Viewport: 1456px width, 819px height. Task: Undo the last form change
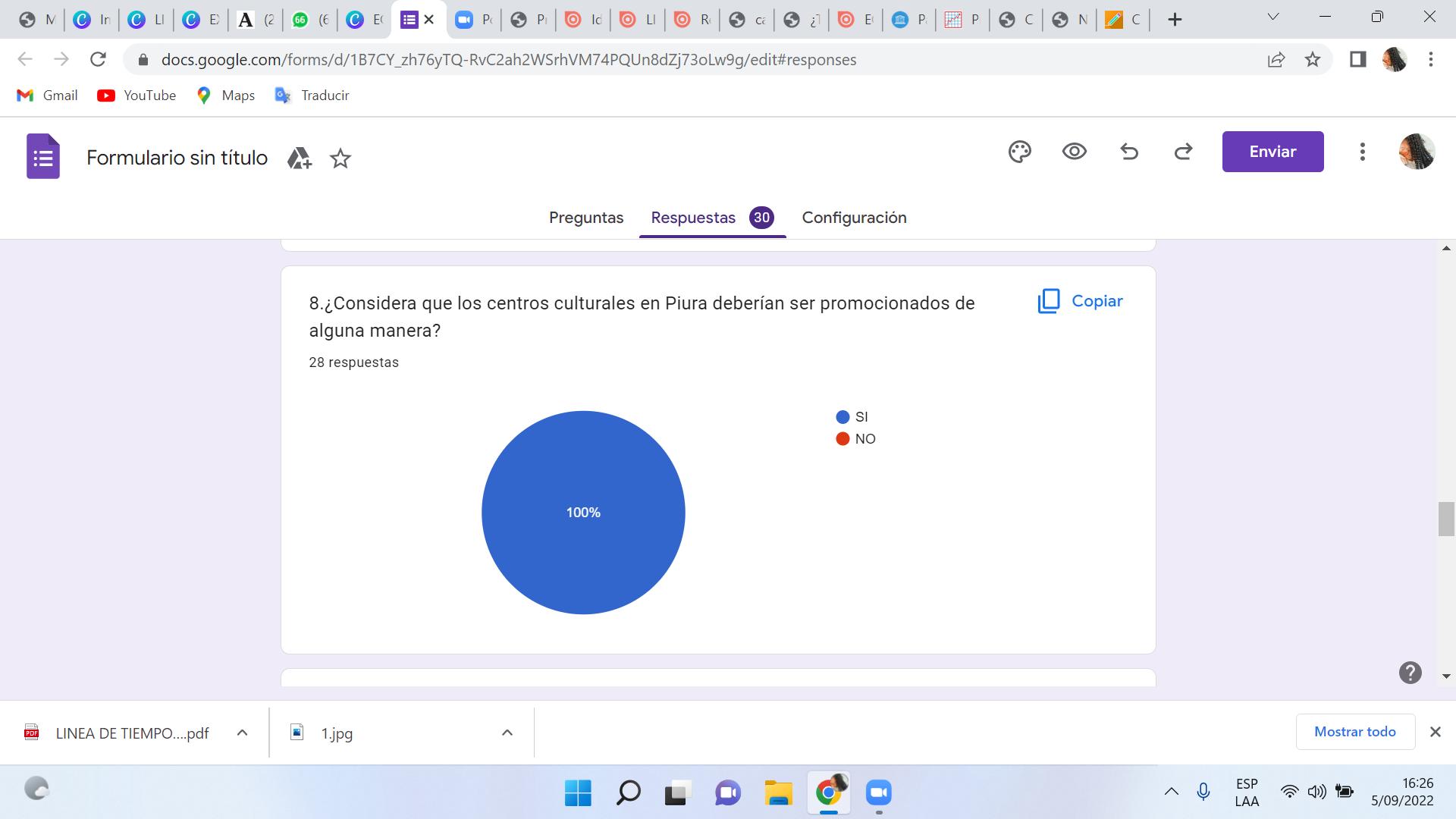[1129, 152]
